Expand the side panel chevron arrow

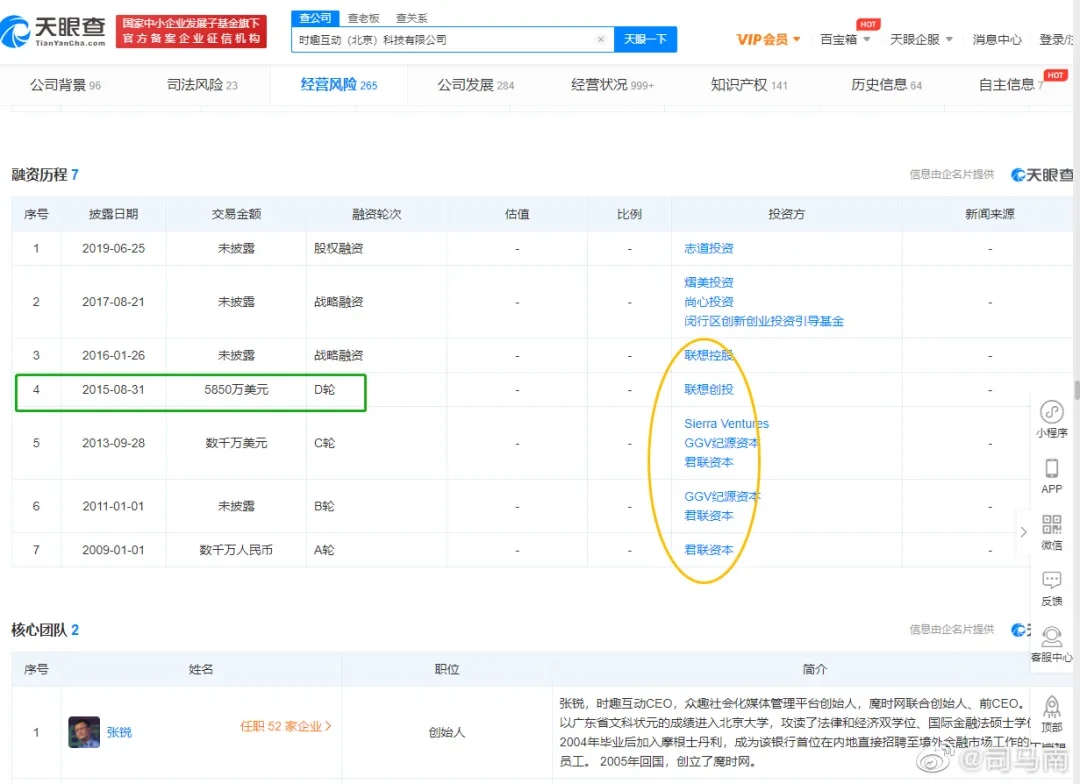[x=1023, y=532]
